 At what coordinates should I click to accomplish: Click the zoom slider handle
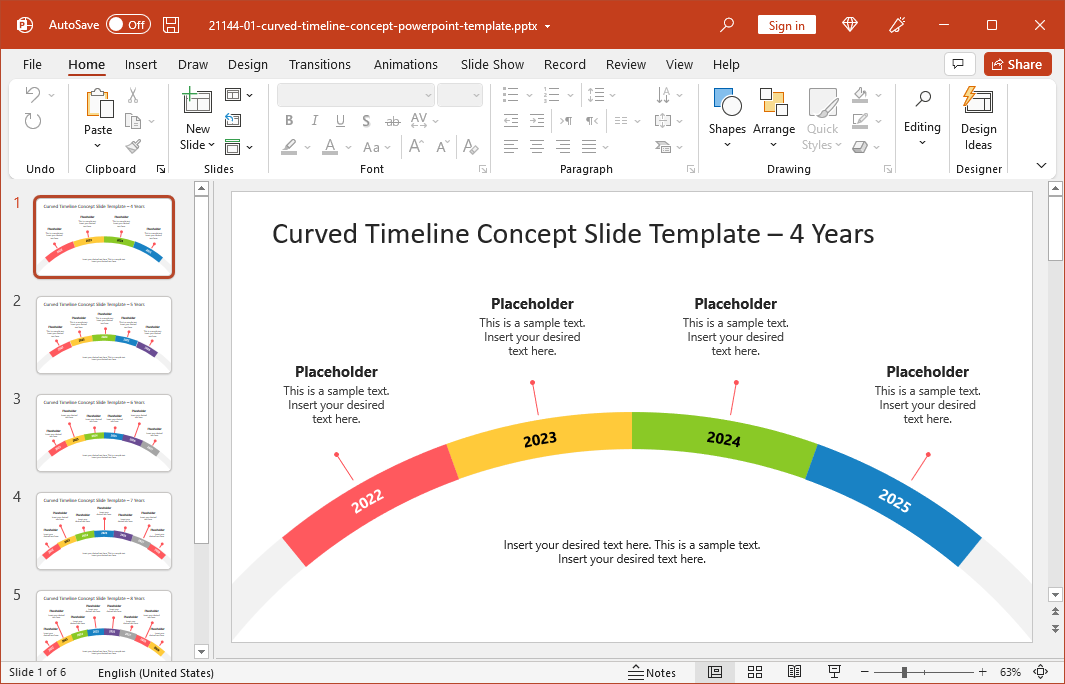904,672
